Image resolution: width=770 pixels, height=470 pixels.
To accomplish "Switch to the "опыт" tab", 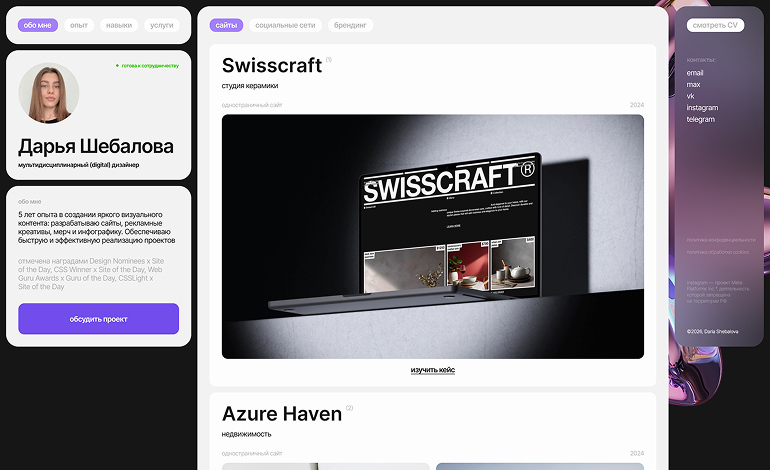I will point(79,25).
